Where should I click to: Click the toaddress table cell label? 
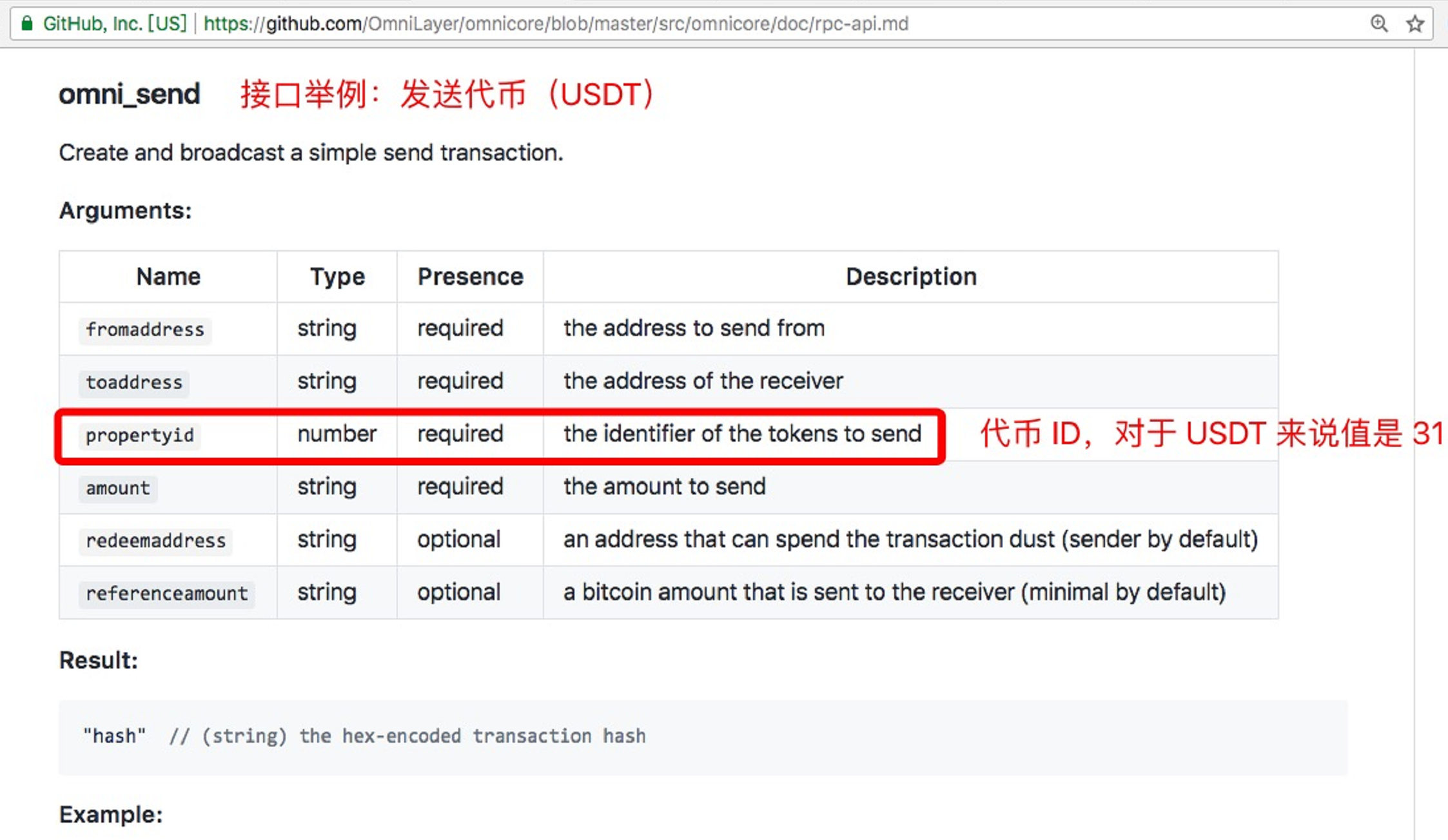(x=134, y=382)
